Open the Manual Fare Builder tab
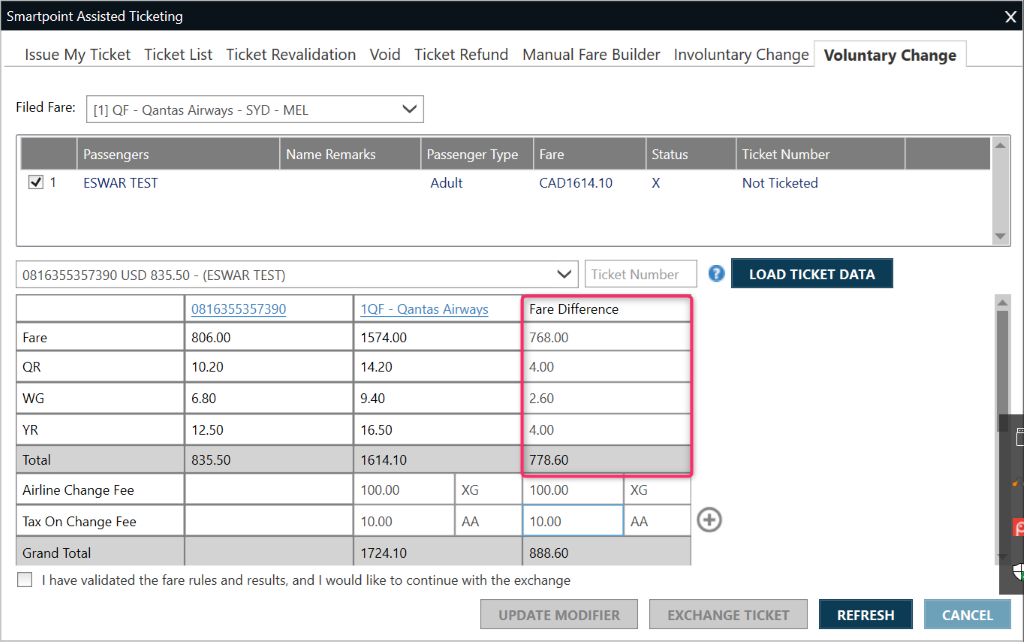 point(591,55)
